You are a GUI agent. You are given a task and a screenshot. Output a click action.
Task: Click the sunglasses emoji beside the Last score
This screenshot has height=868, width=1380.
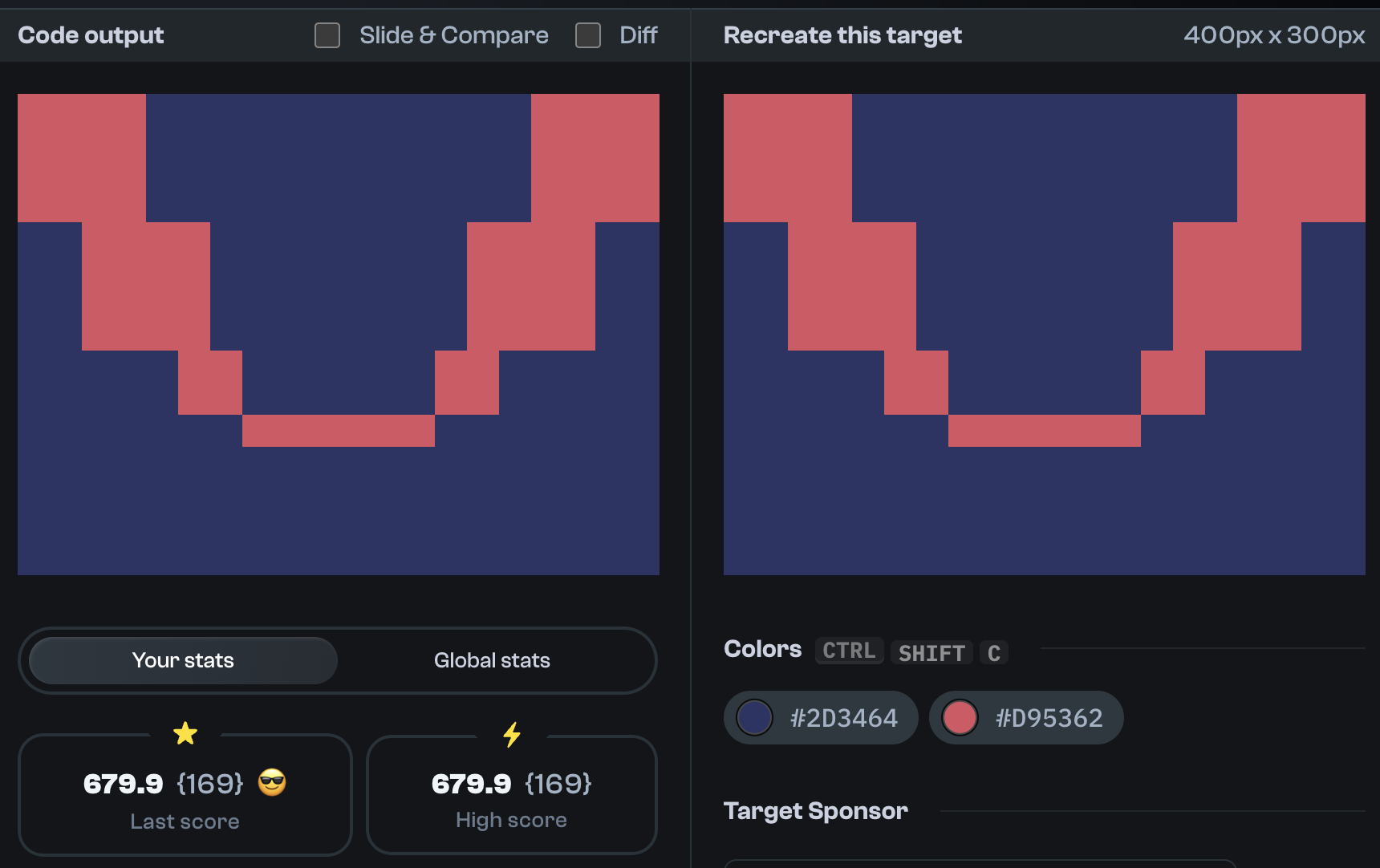[272, 784]
